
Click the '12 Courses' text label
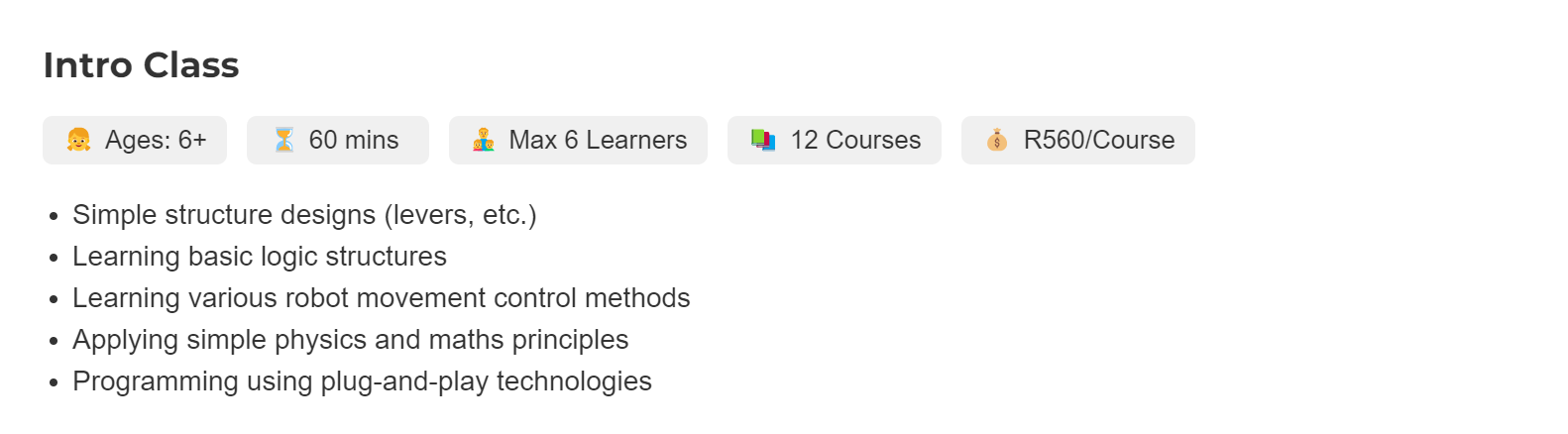(x=855, y=140)
